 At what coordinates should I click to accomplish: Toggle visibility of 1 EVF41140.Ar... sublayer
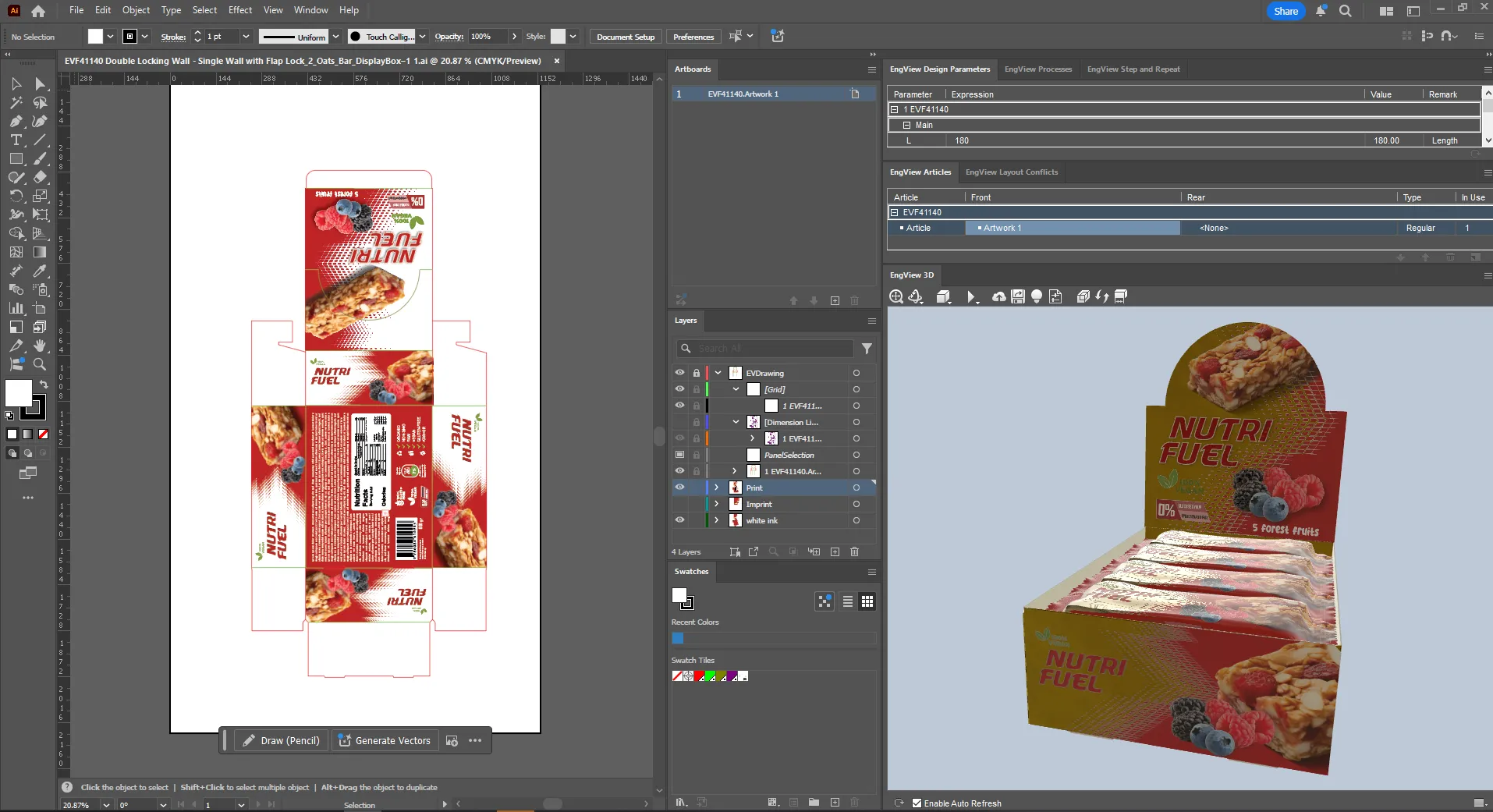tap(679, 471)
